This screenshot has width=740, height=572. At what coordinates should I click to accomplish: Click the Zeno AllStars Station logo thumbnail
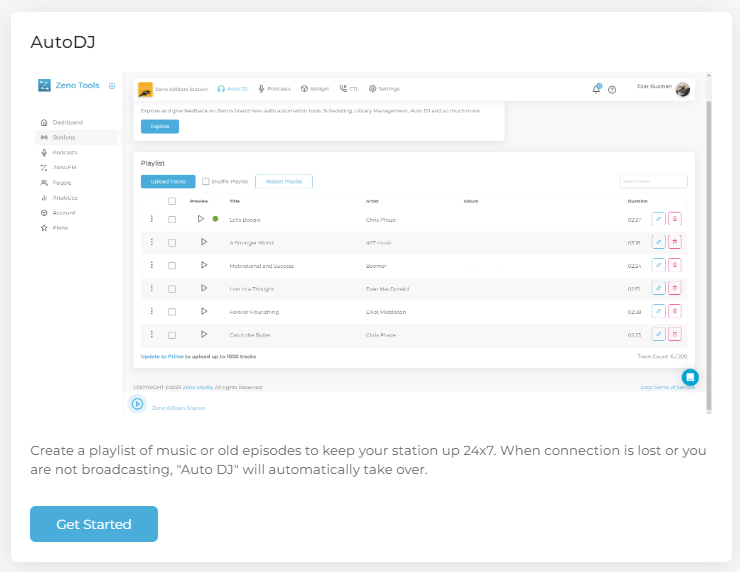click(145, 89)
